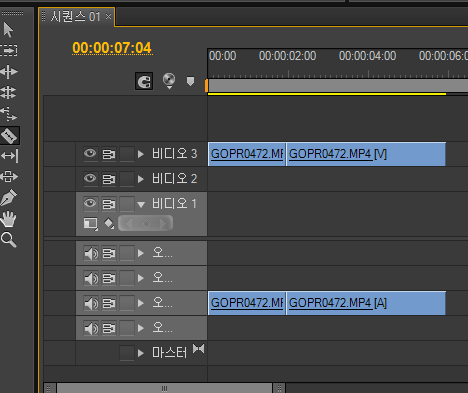Mute the first audio track speaker

[91, 254]
